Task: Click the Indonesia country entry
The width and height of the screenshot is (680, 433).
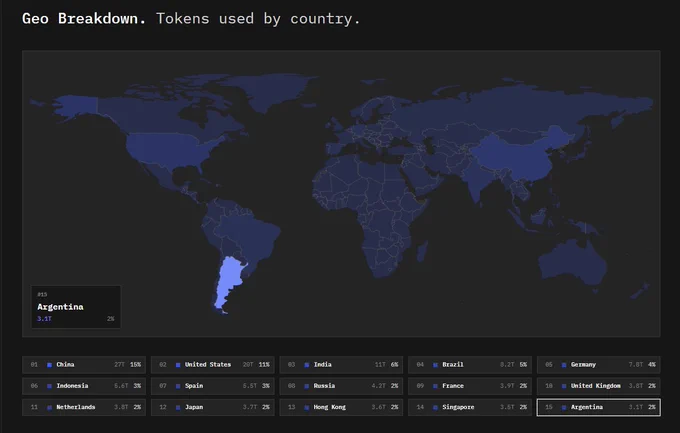Action: click(x=84, y=386)
